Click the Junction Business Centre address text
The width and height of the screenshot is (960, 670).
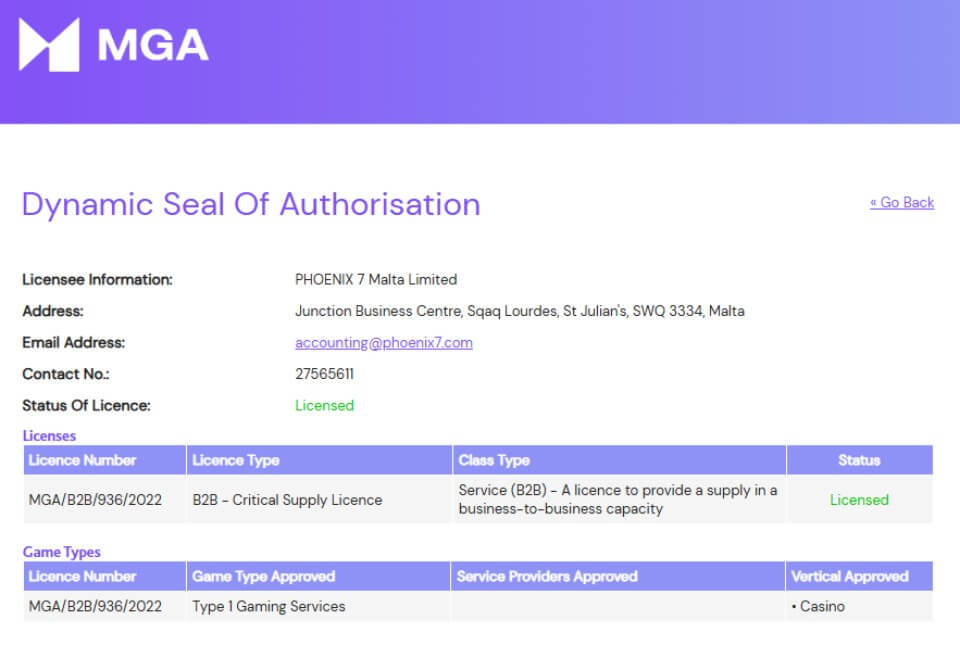(519, 311)
